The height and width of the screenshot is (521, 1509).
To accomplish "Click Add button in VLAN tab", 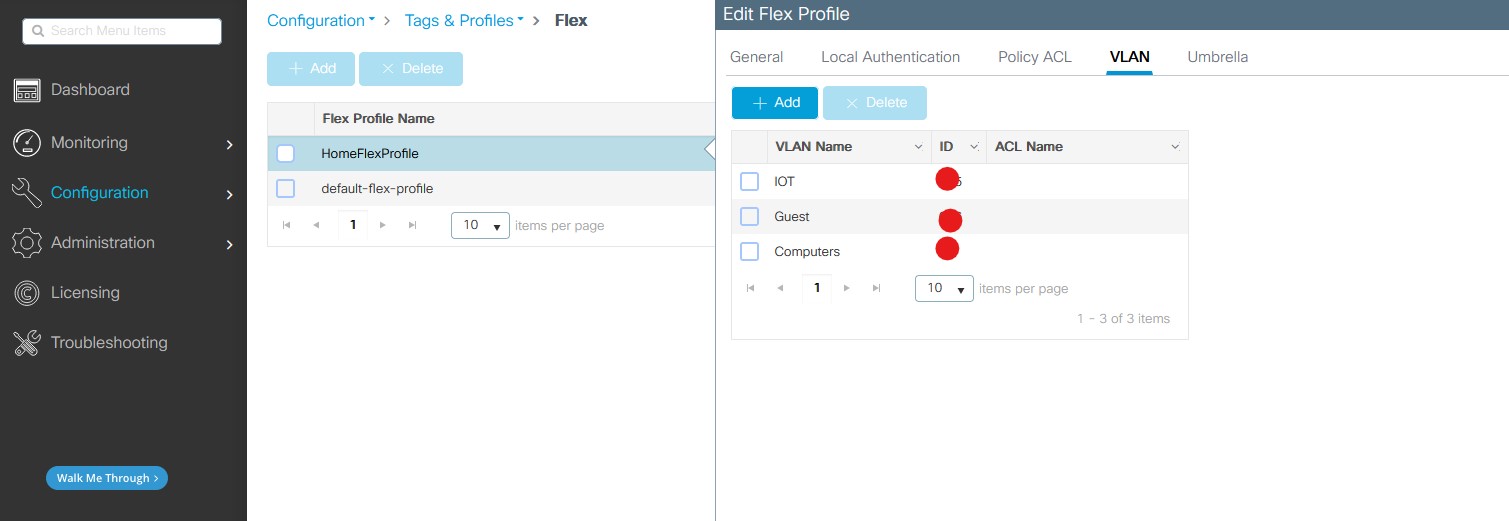I will [775, 103].
